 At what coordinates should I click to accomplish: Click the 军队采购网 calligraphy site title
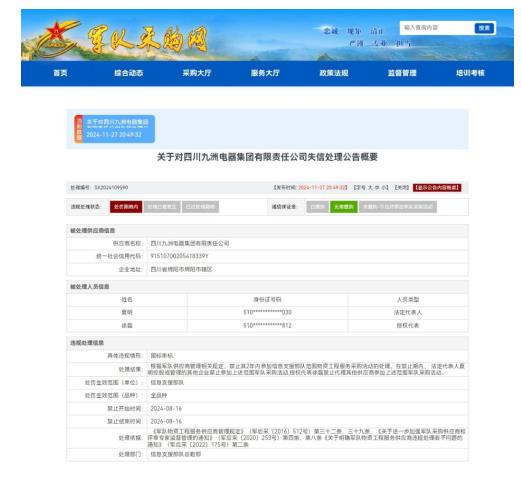tap(147, 40)
